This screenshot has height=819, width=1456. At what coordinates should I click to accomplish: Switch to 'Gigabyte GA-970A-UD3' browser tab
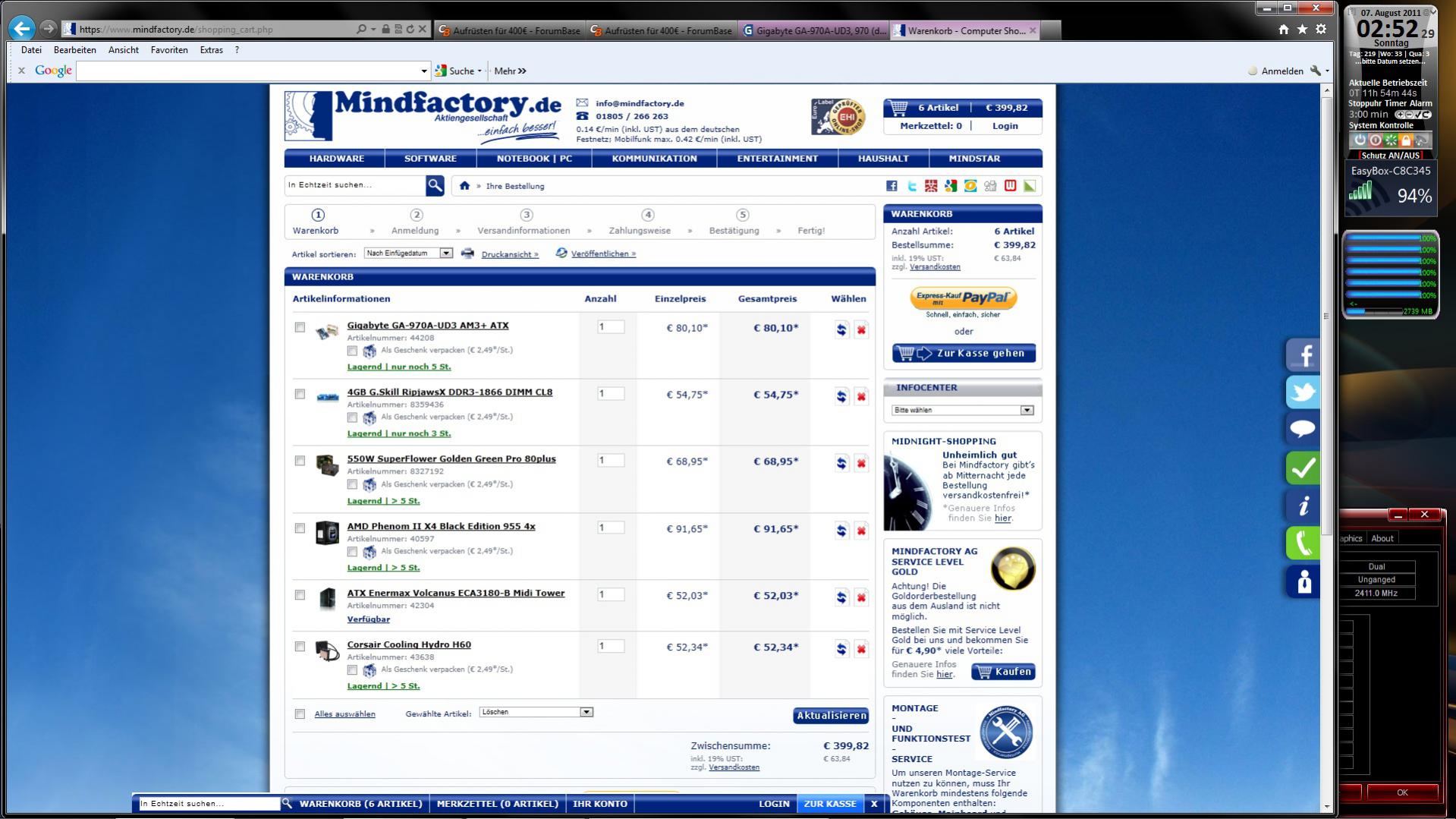pyautogui.click(x=813, y=30)
